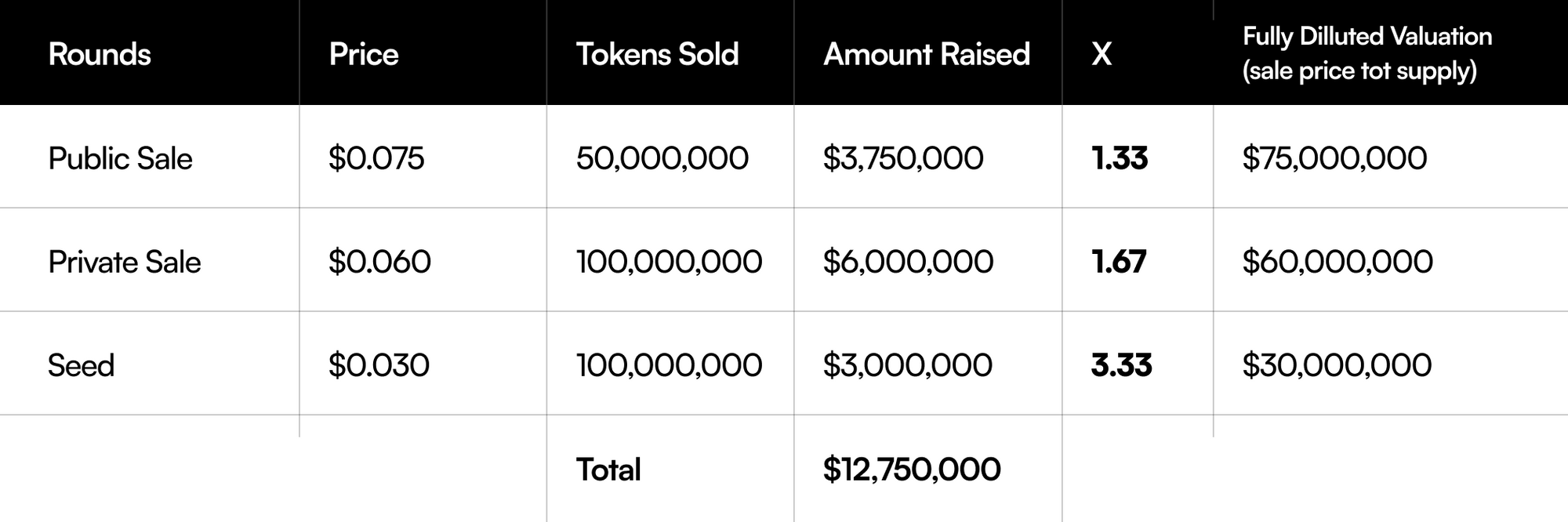Click the 3.33 multiplier value
This screenshot has width=1568, height=522.
coord(1121,365)
